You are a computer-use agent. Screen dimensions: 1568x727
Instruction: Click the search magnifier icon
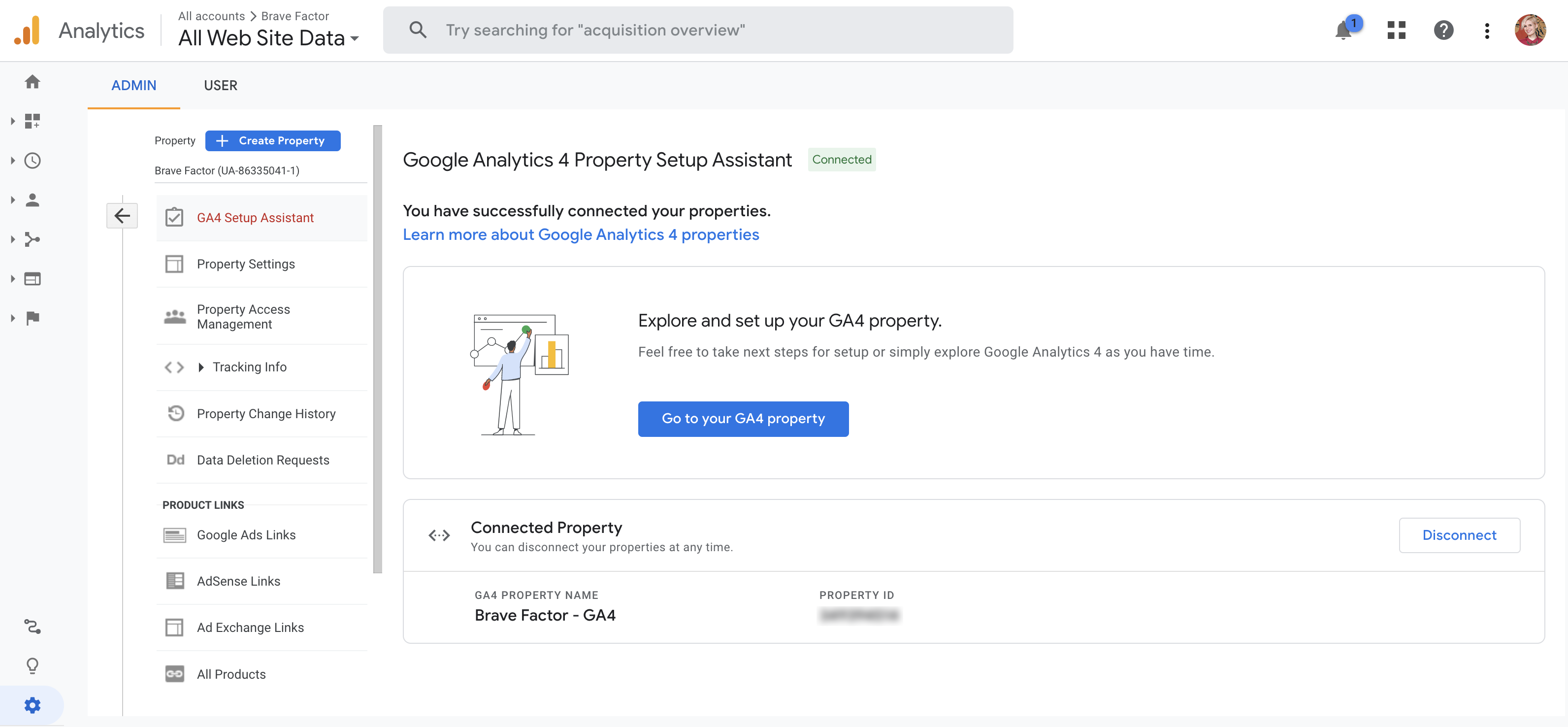[418, 29]
